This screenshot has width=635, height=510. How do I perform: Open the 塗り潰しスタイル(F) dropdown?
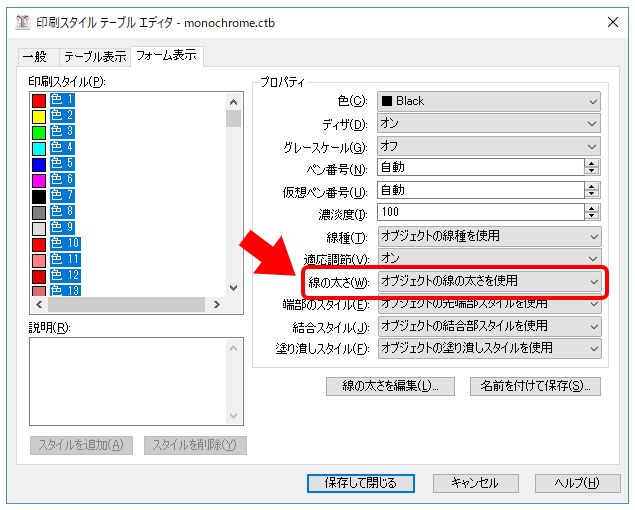(490, 348)
